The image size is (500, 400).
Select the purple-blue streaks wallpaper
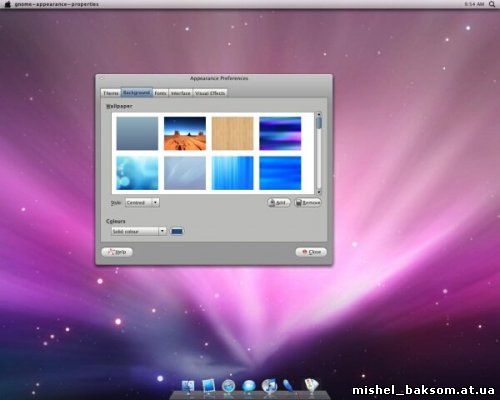[x=280, y=133]
